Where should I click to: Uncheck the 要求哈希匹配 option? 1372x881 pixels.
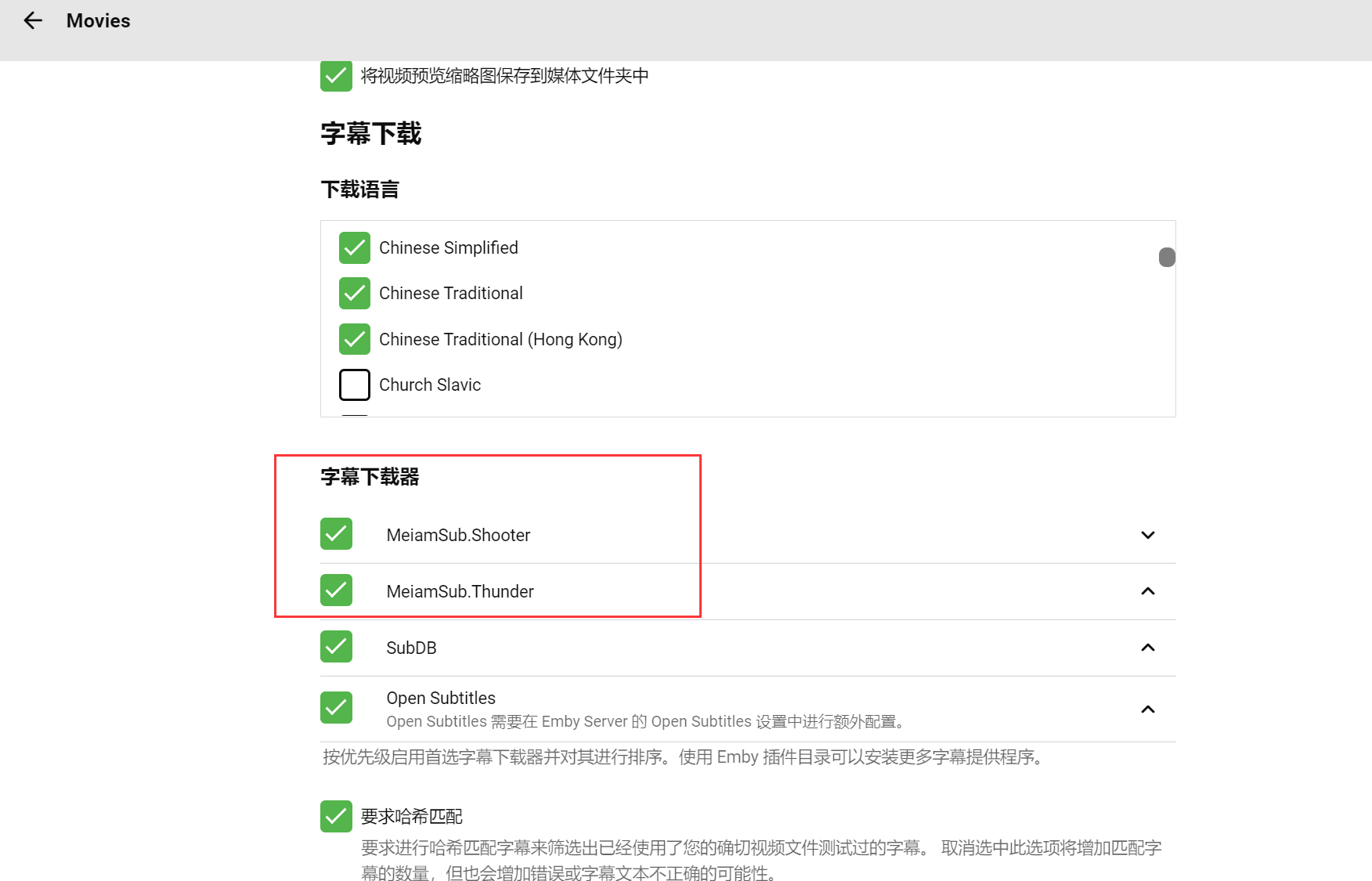coord(336,816)
